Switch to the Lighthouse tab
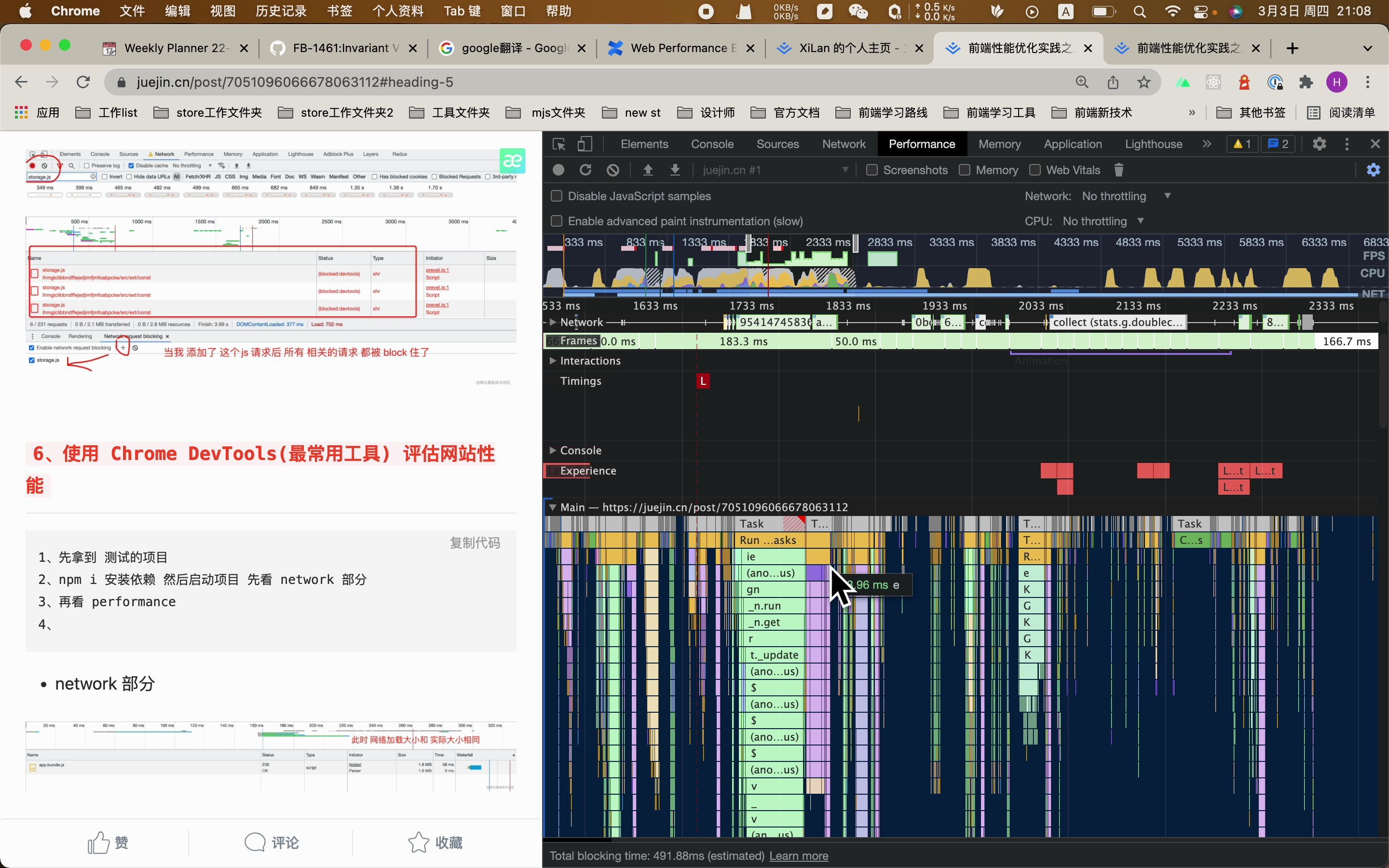1389x868 pixels. [1153, 144]
